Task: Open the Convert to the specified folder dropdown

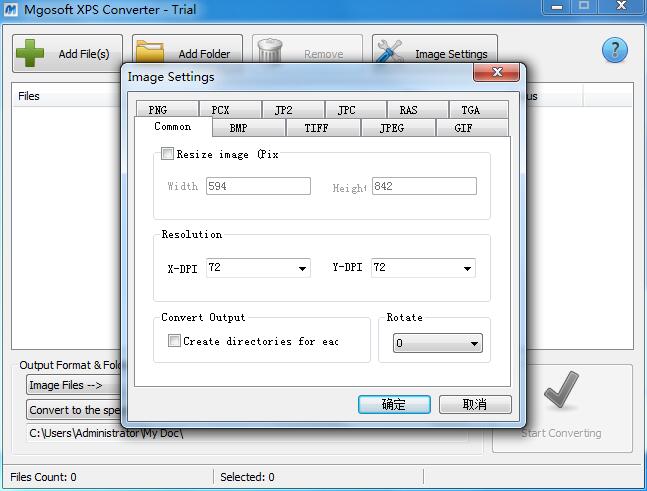Action: pyautogui.click(x=74, y=410)
